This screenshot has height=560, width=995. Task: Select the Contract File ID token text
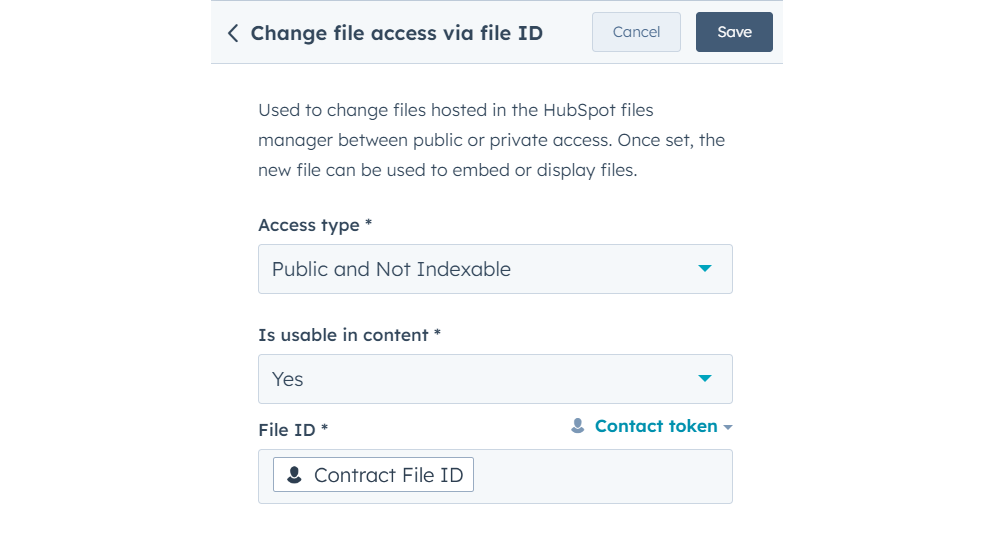(388, 475)
